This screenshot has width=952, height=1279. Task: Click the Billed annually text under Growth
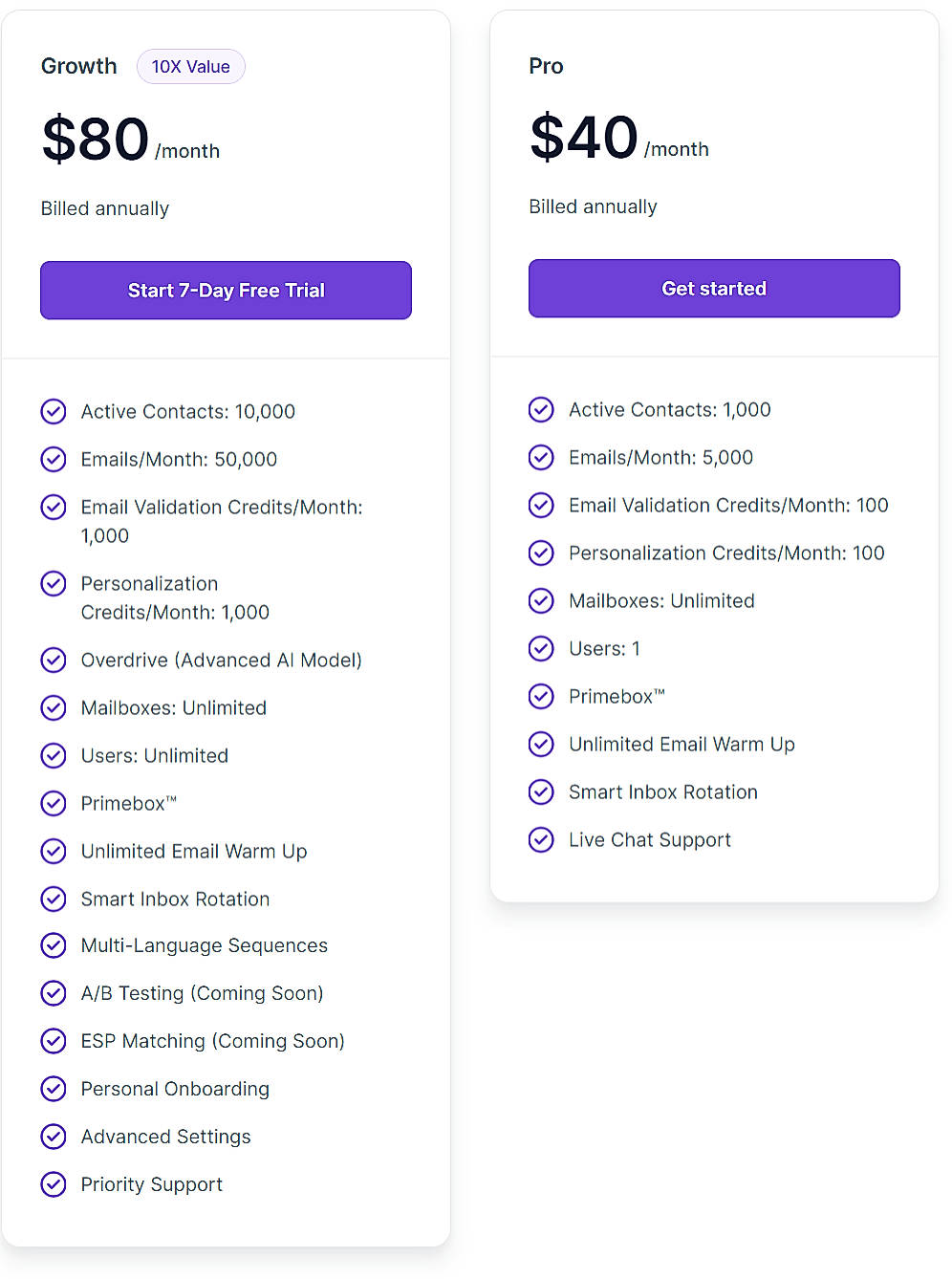(x=104, y=208)
